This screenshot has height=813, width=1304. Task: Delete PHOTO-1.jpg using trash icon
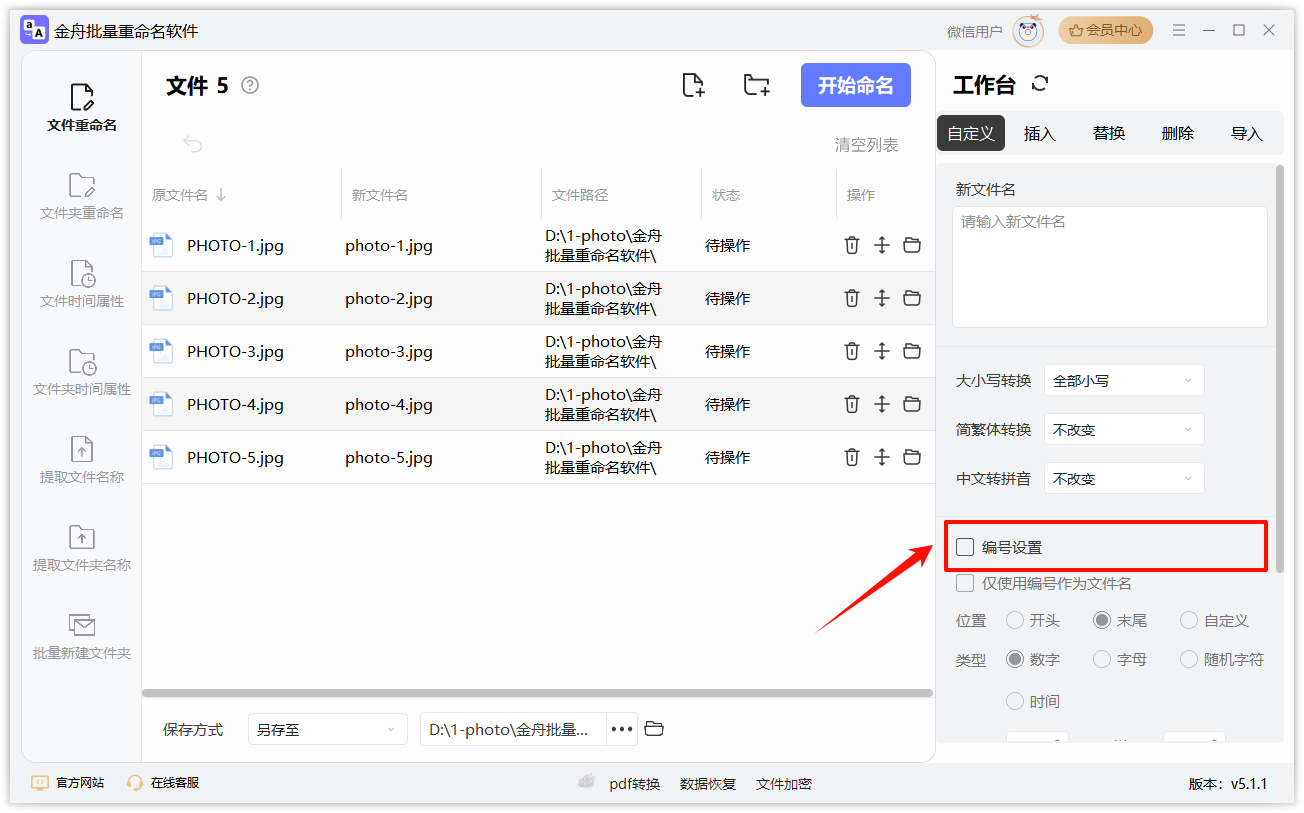[x=852, y=245]
